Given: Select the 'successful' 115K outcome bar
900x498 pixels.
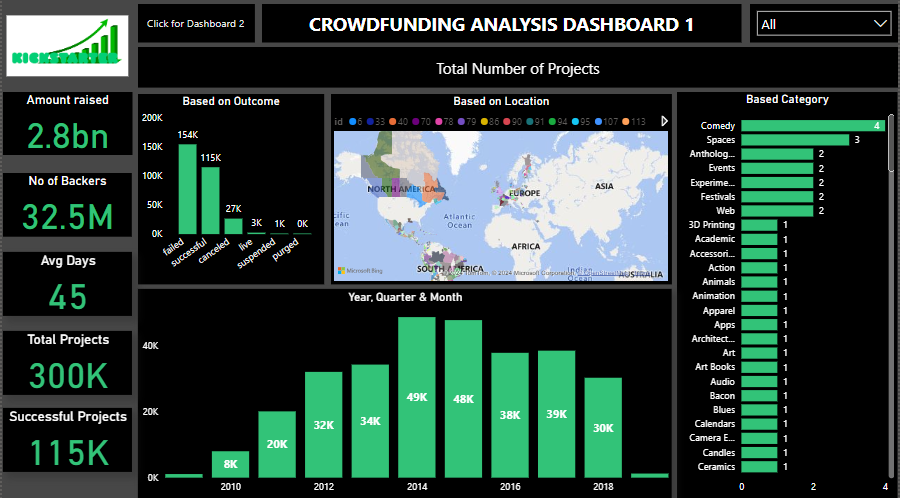Looking at the screenshot, I should [210, 200].
